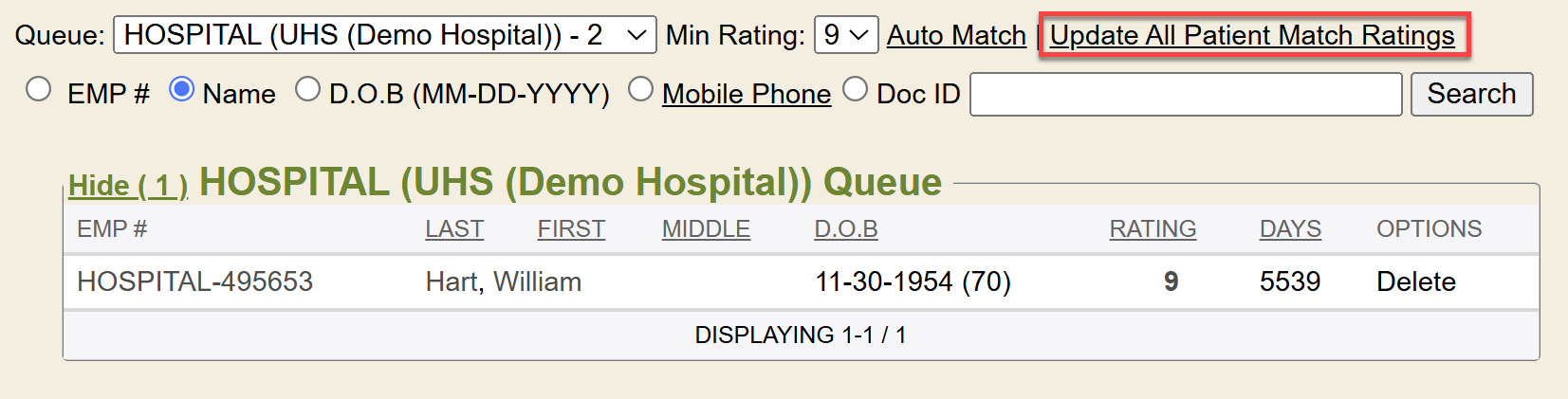Image resolution: width=1568 pixels, height=399 pixels.
Task: Delete the William Hart queue entry
Action: point(1416,281)
